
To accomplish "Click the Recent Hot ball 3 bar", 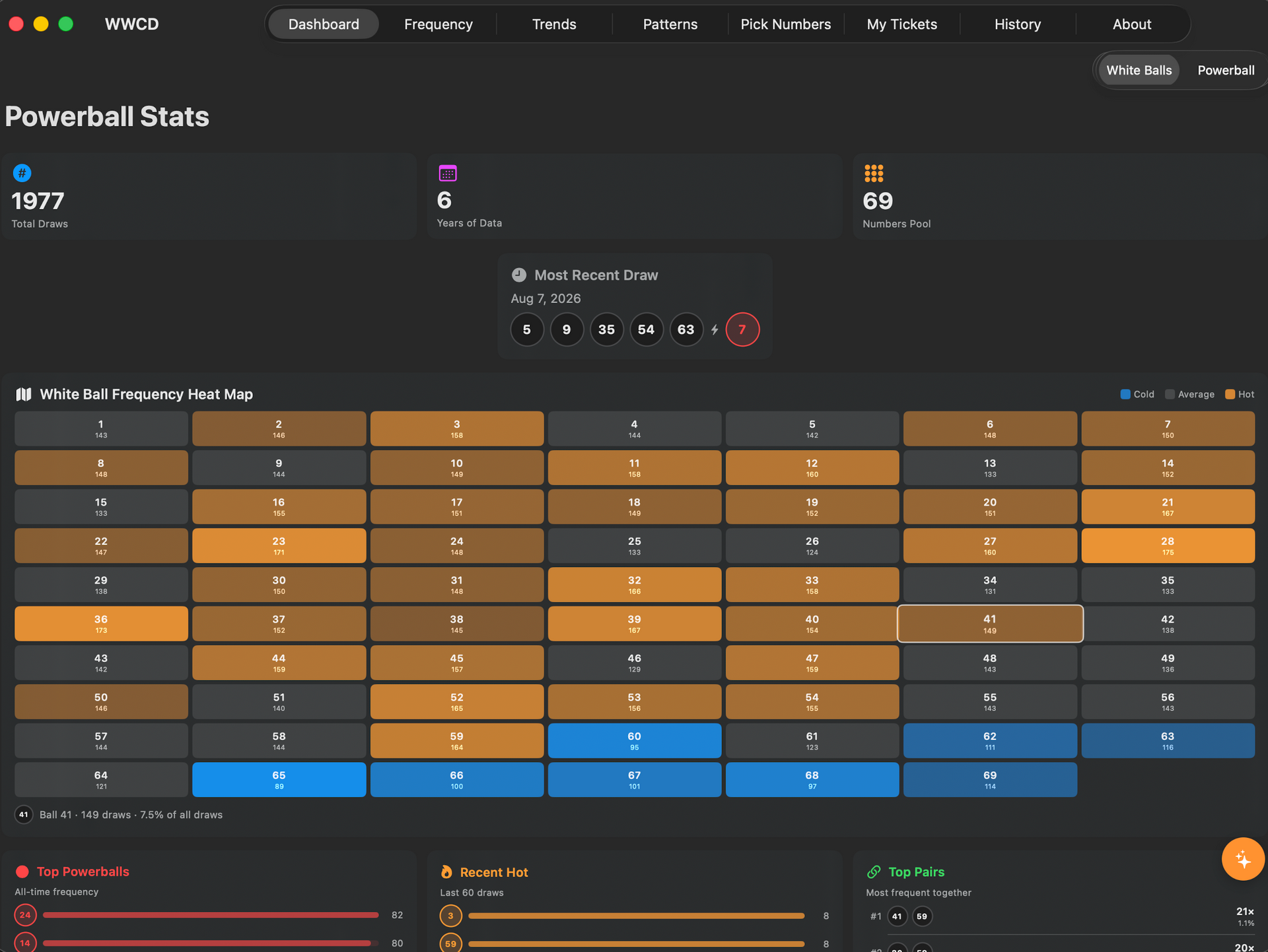I will point(636,916).
